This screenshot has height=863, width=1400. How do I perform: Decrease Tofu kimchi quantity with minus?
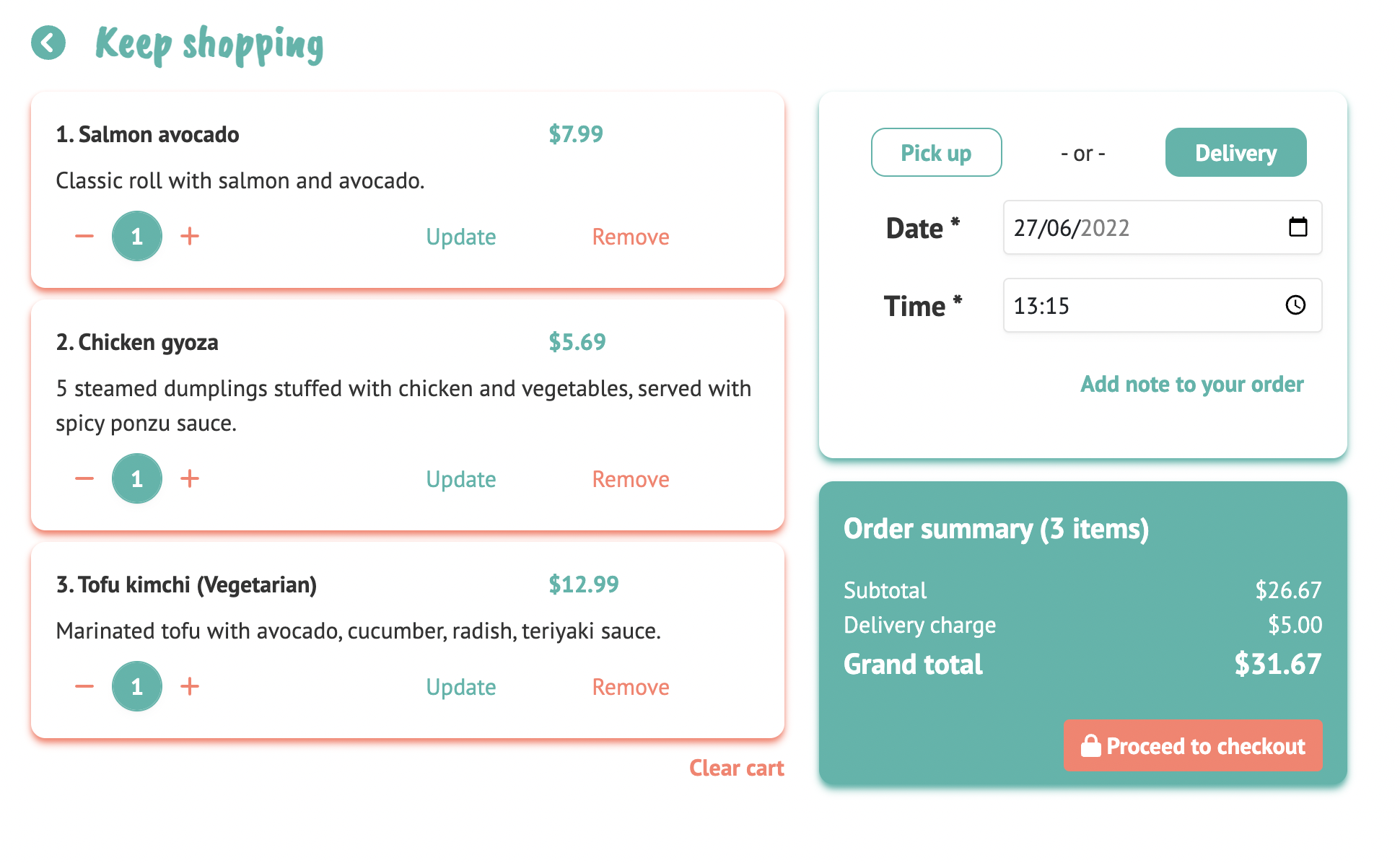click(x=84, y=686)
